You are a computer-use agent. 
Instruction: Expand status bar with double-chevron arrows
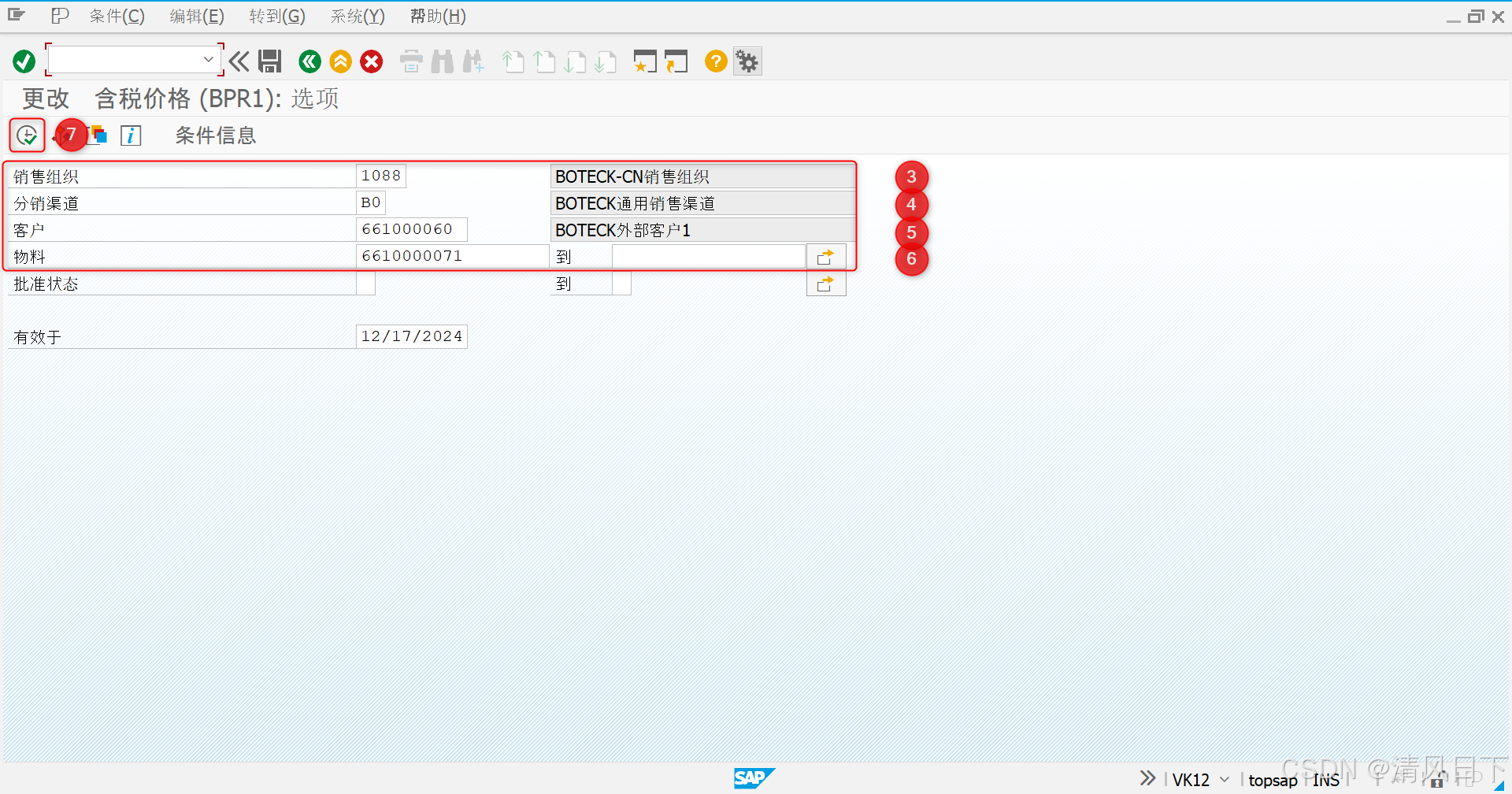1148,778
